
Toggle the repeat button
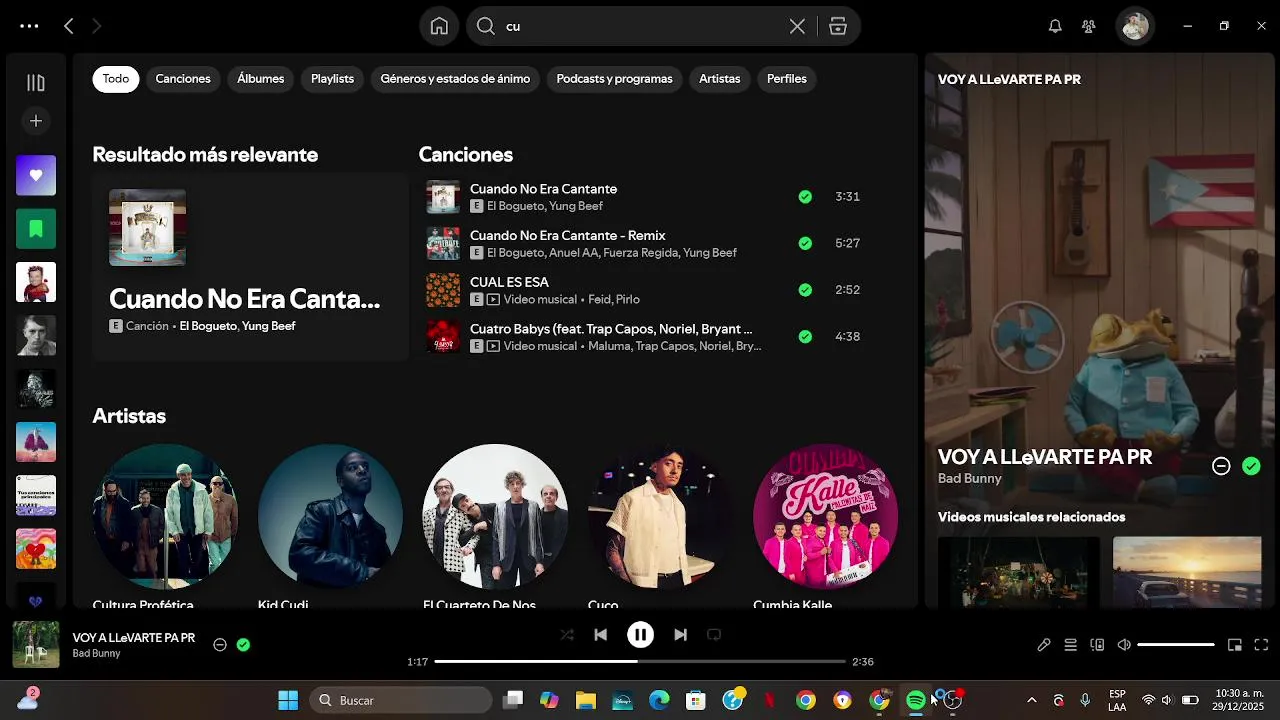click(714, 635)
